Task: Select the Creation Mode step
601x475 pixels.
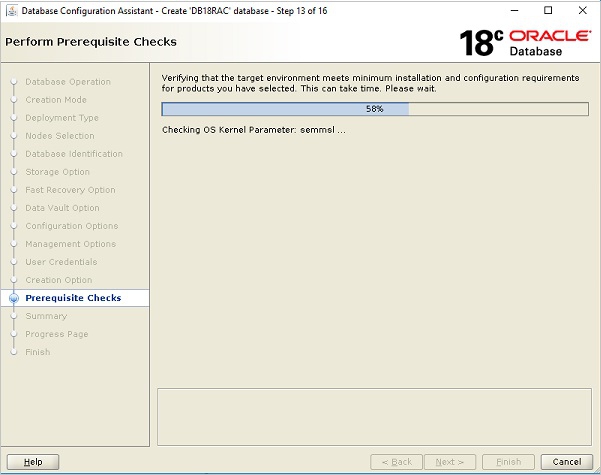Action: click(x=56, y=100)
